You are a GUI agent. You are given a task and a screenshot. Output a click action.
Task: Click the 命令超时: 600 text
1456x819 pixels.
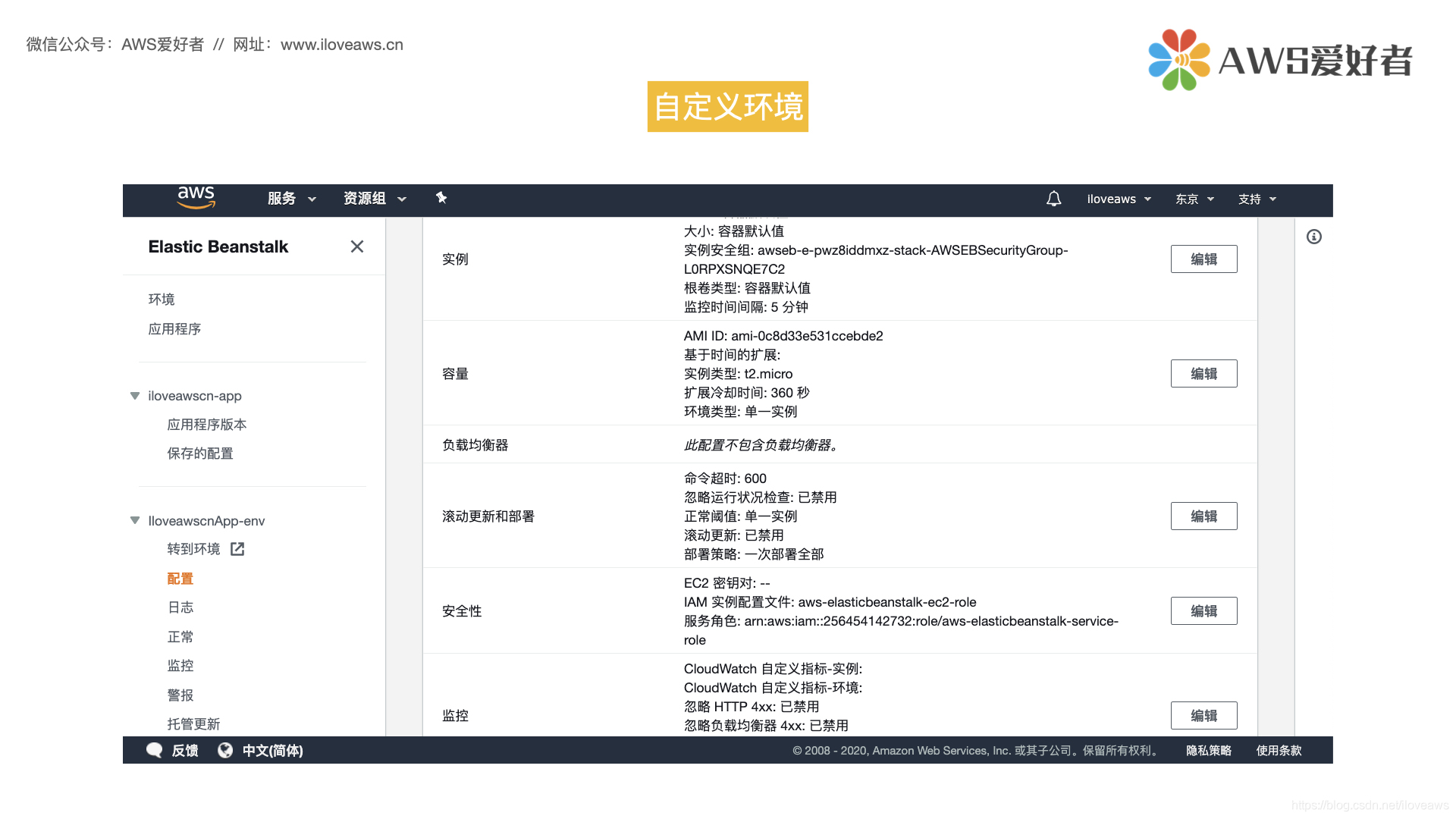725,479
